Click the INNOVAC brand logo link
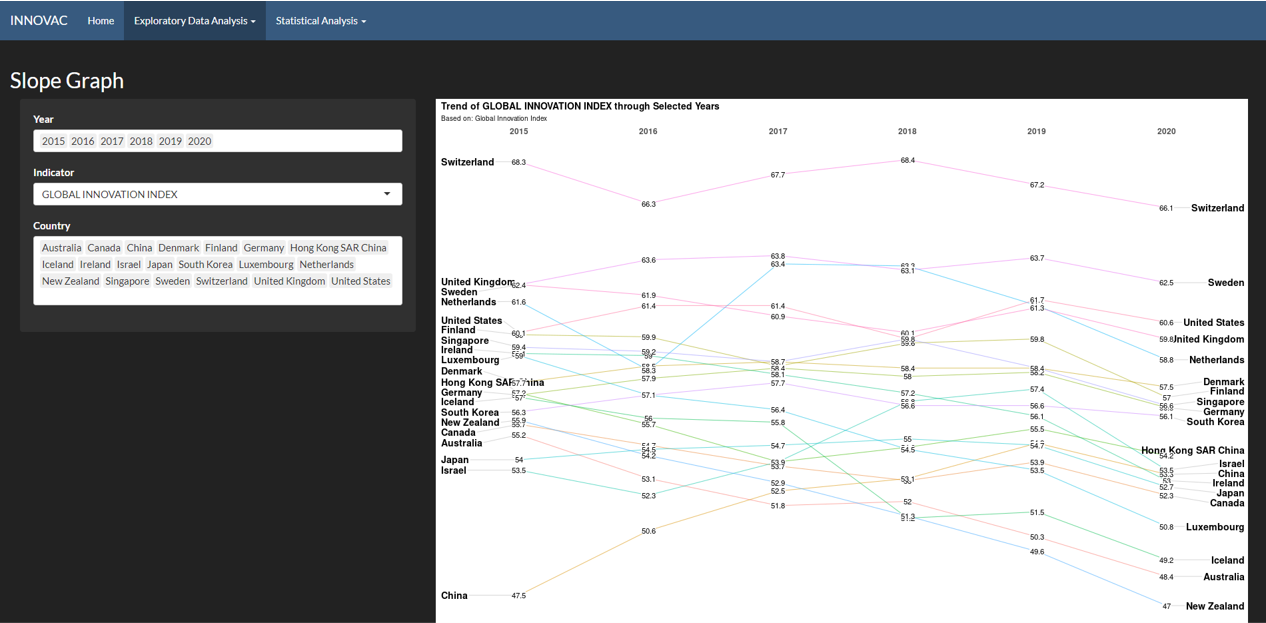This screenshot has width=1266, height=623. 39,20
